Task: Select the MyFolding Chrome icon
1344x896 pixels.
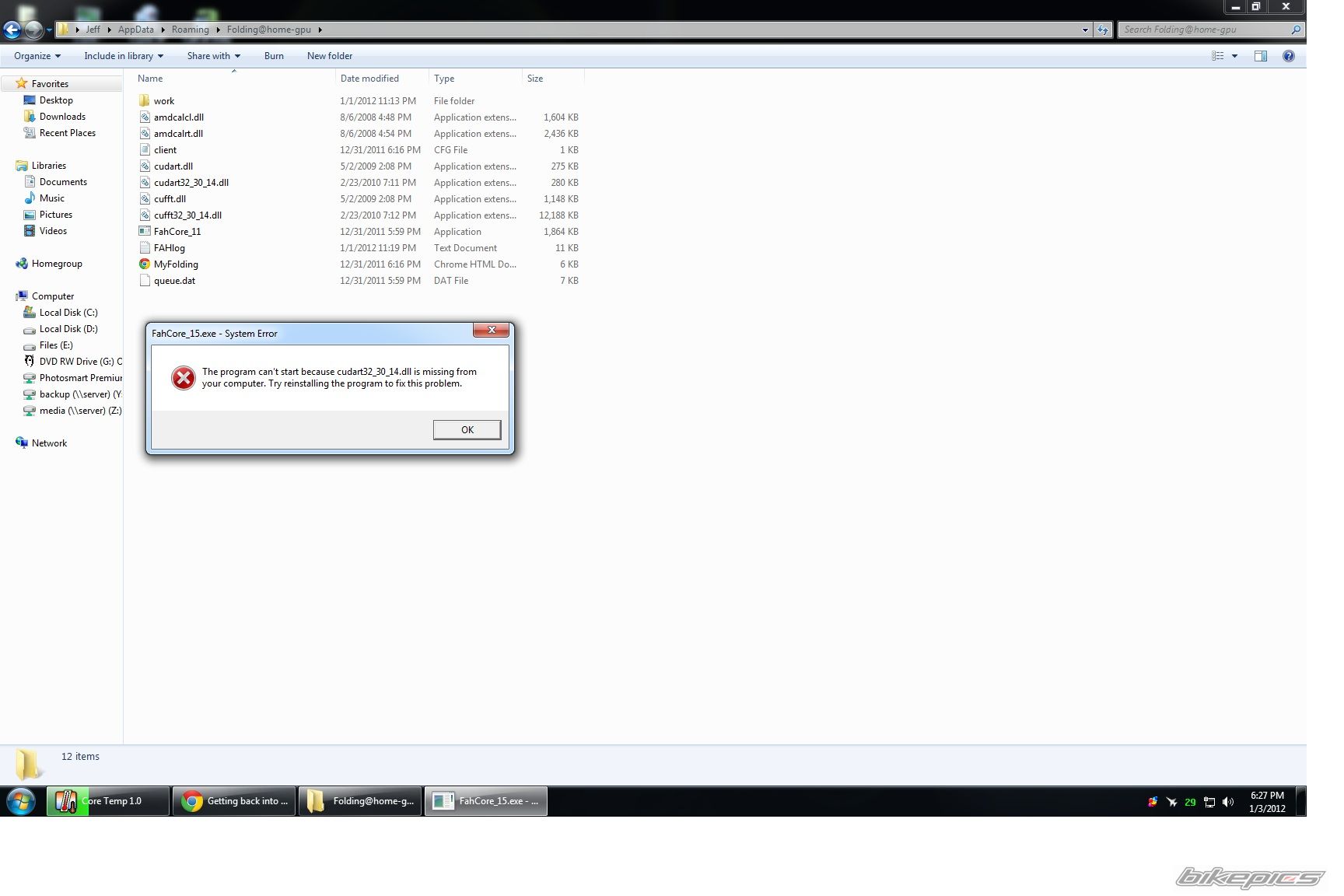Action: (145, 264)
